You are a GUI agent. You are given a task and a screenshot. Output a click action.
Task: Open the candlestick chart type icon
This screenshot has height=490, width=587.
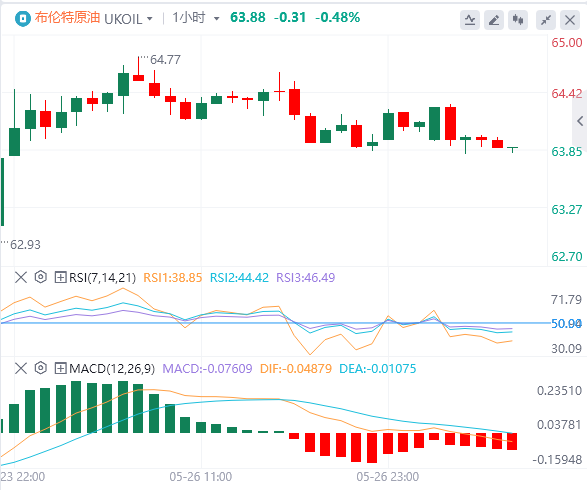pyautogui.click(x=518, y=19)
